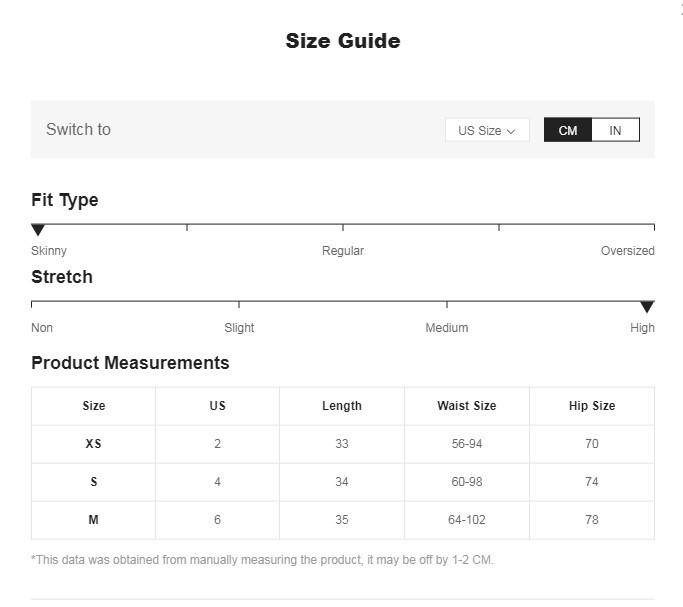Click the 64-102 waist size cell
683x607 pixels.
466,520
